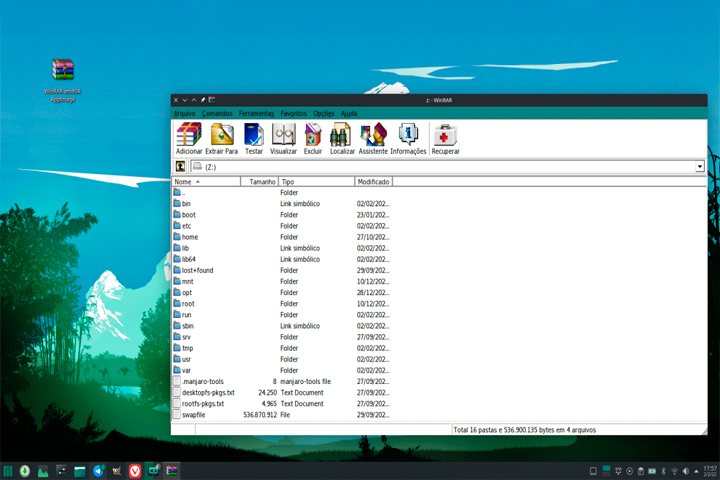Sort by the Nome column header
The image size is (720, 480).
[x=206, y=182]
